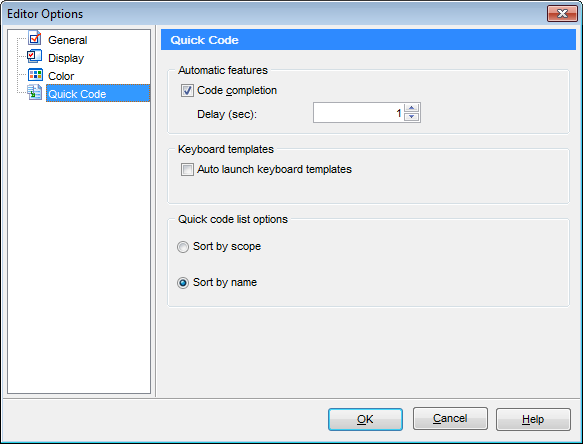
Task: Open the Display options page
Action: pyautogui.click(x=66, y=58)
